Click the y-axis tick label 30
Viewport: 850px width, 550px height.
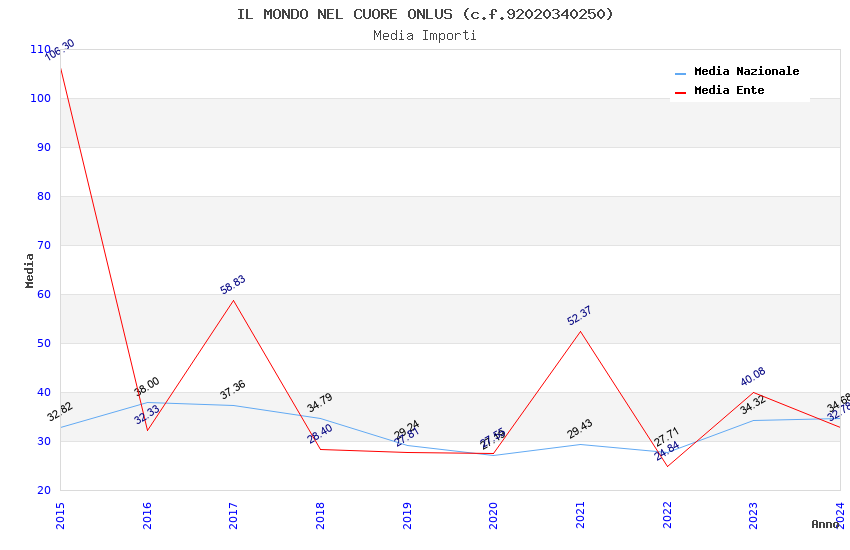click(44, 442)
